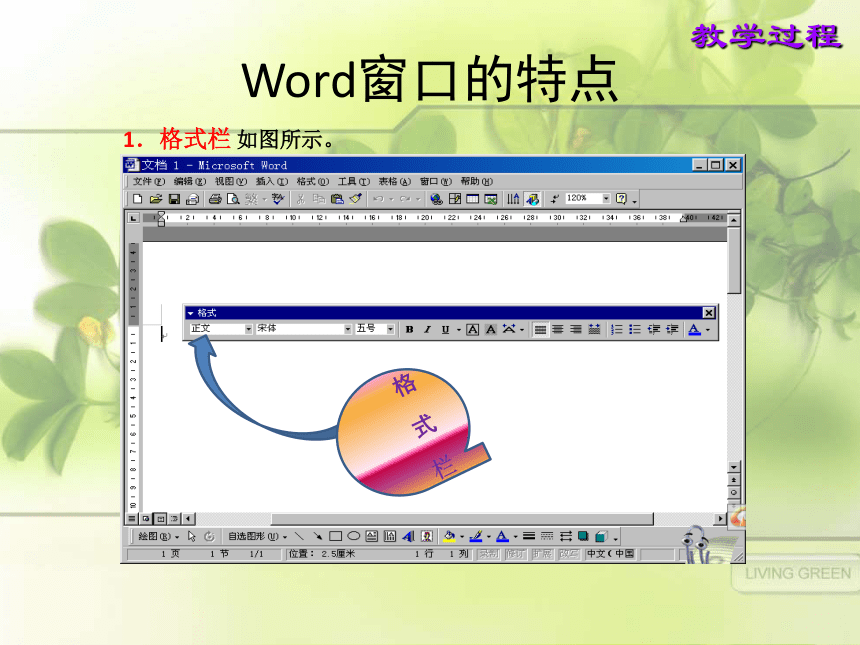This screenshot has width=860, height=645.
Task: Toggle justified alignment in the format bar
Action: pyautogui.click(x=540, y=329)
